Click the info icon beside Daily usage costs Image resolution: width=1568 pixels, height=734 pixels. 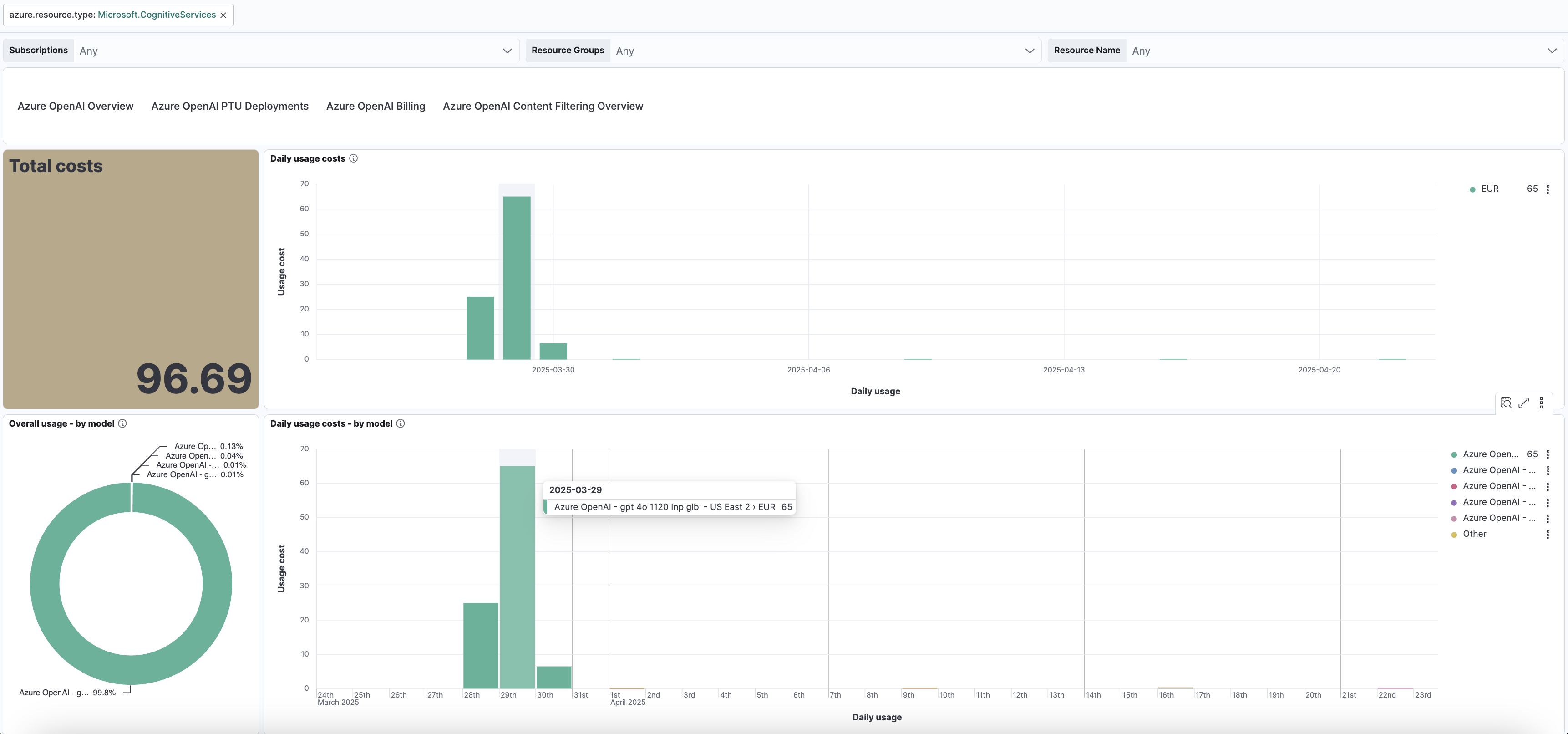click(x=353, y=158)
